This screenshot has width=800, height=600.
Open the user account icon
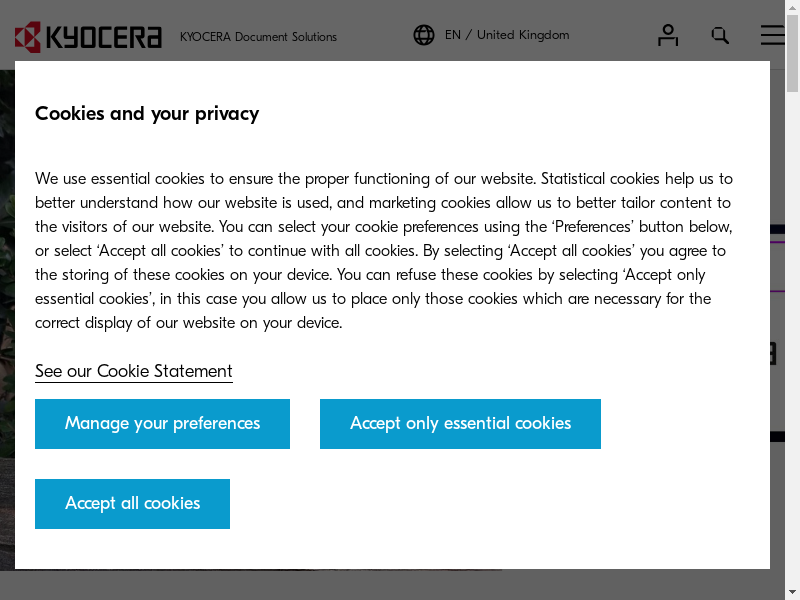668,35
